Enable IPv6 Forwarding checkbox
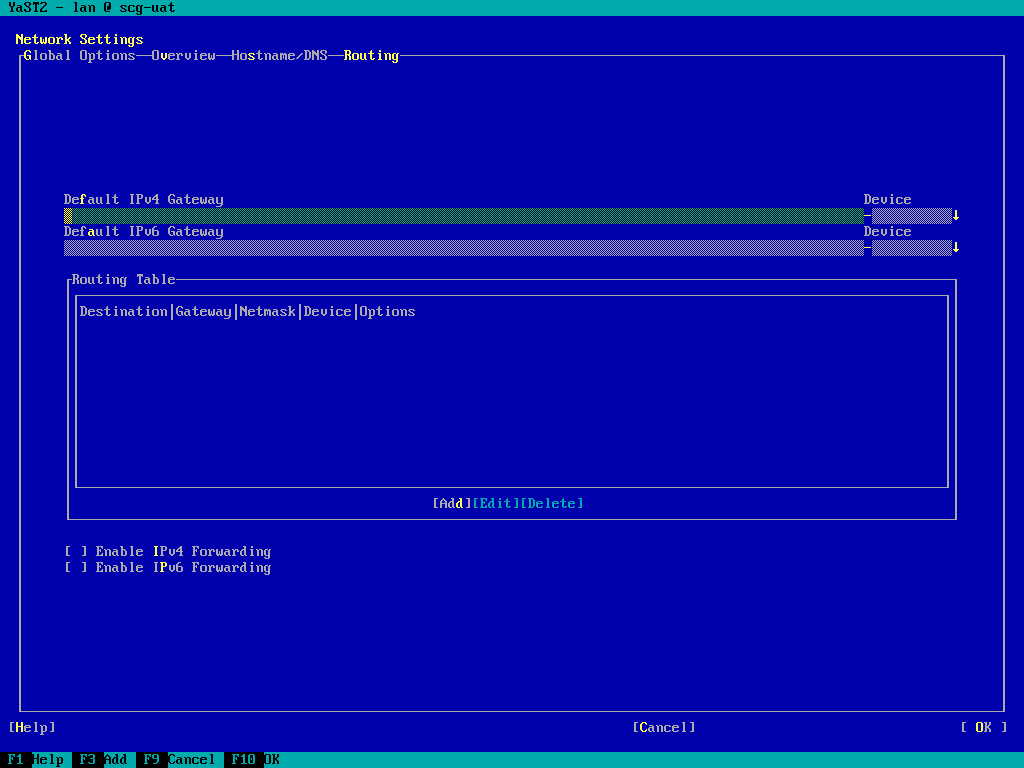This screenshot has height=768, width=1024. pyautogui.click(x=167, y=568)
